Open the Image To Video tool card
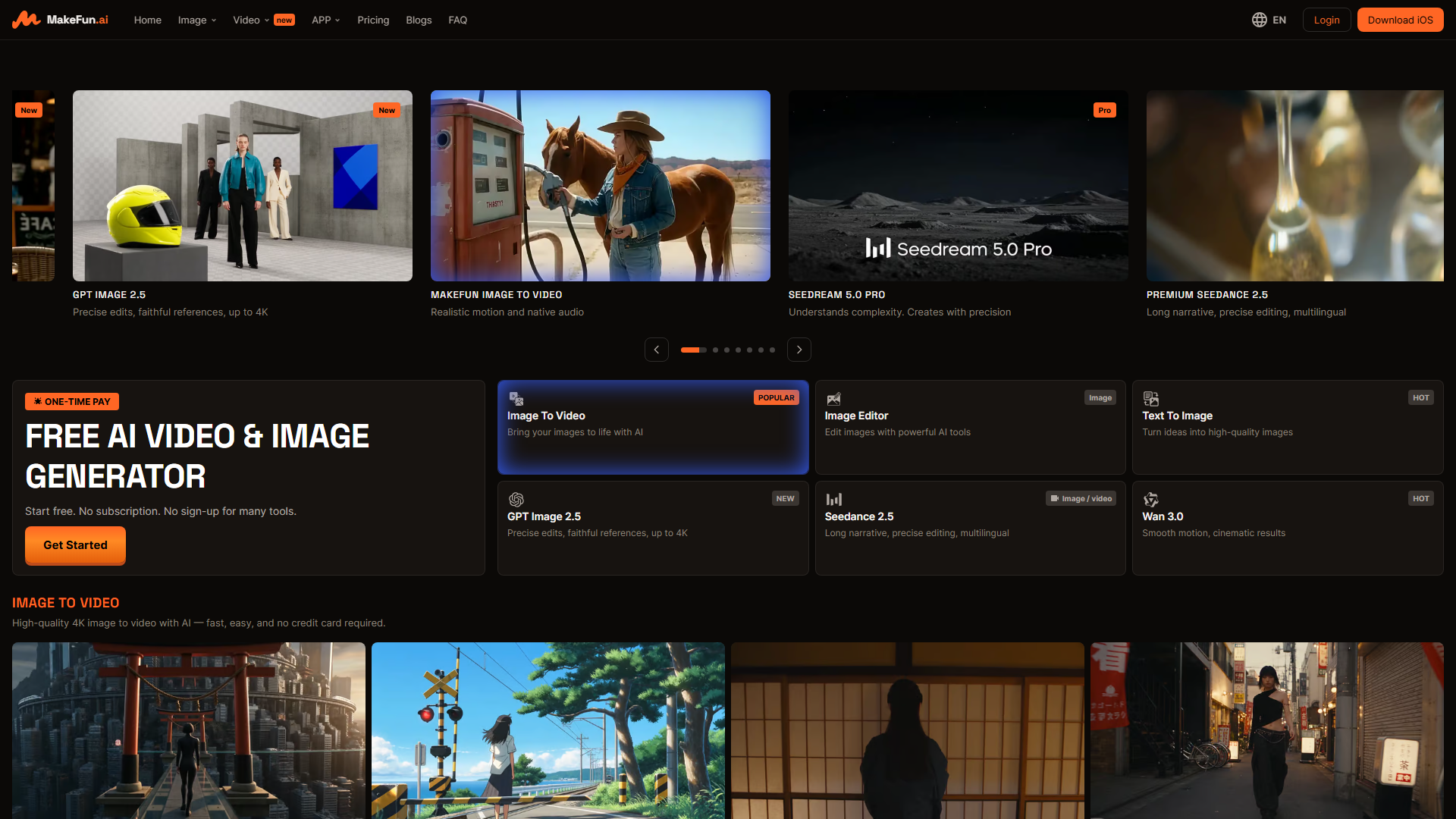 653,428
